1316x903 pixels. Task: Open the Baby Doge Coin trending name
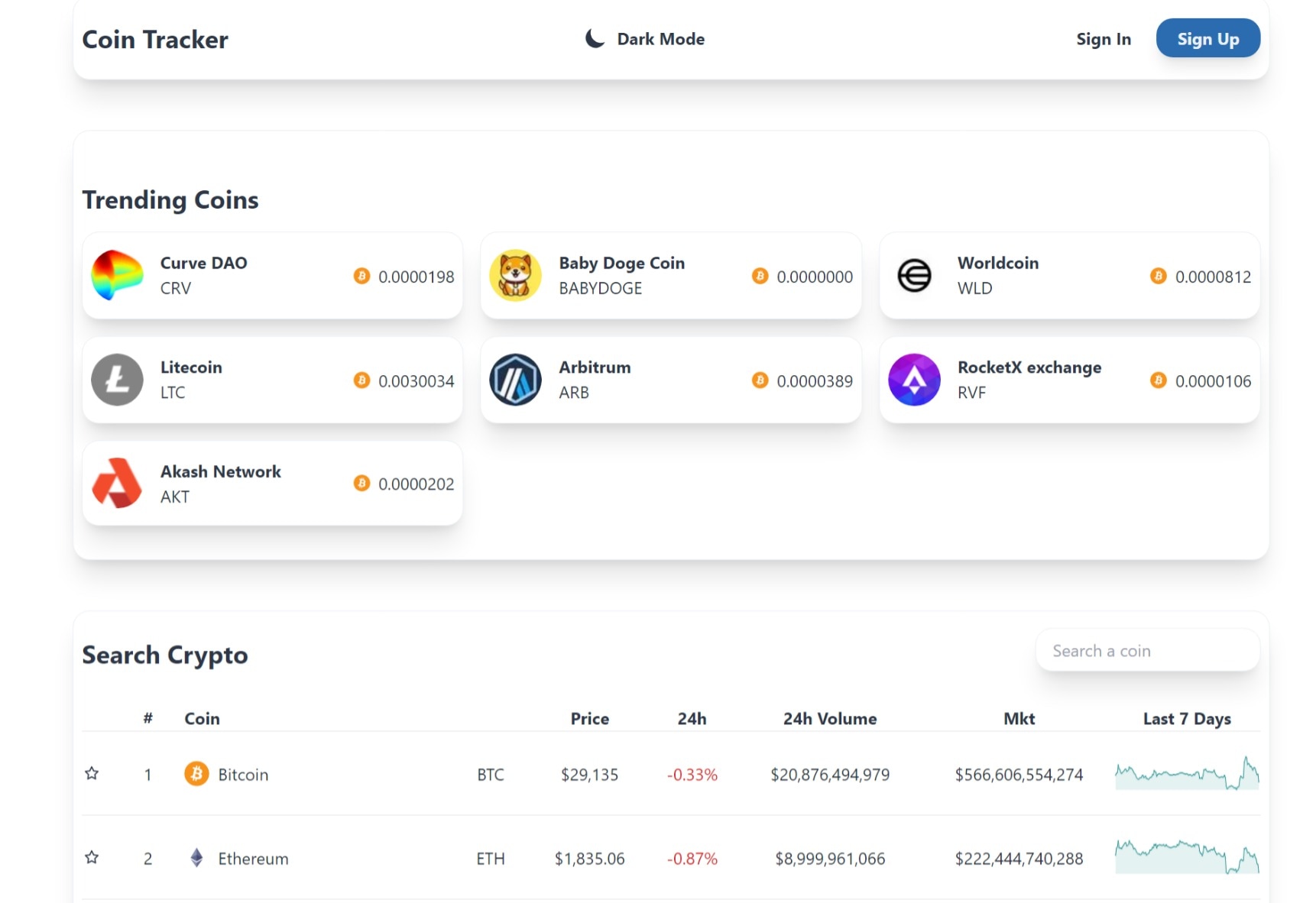coord(621,263)
